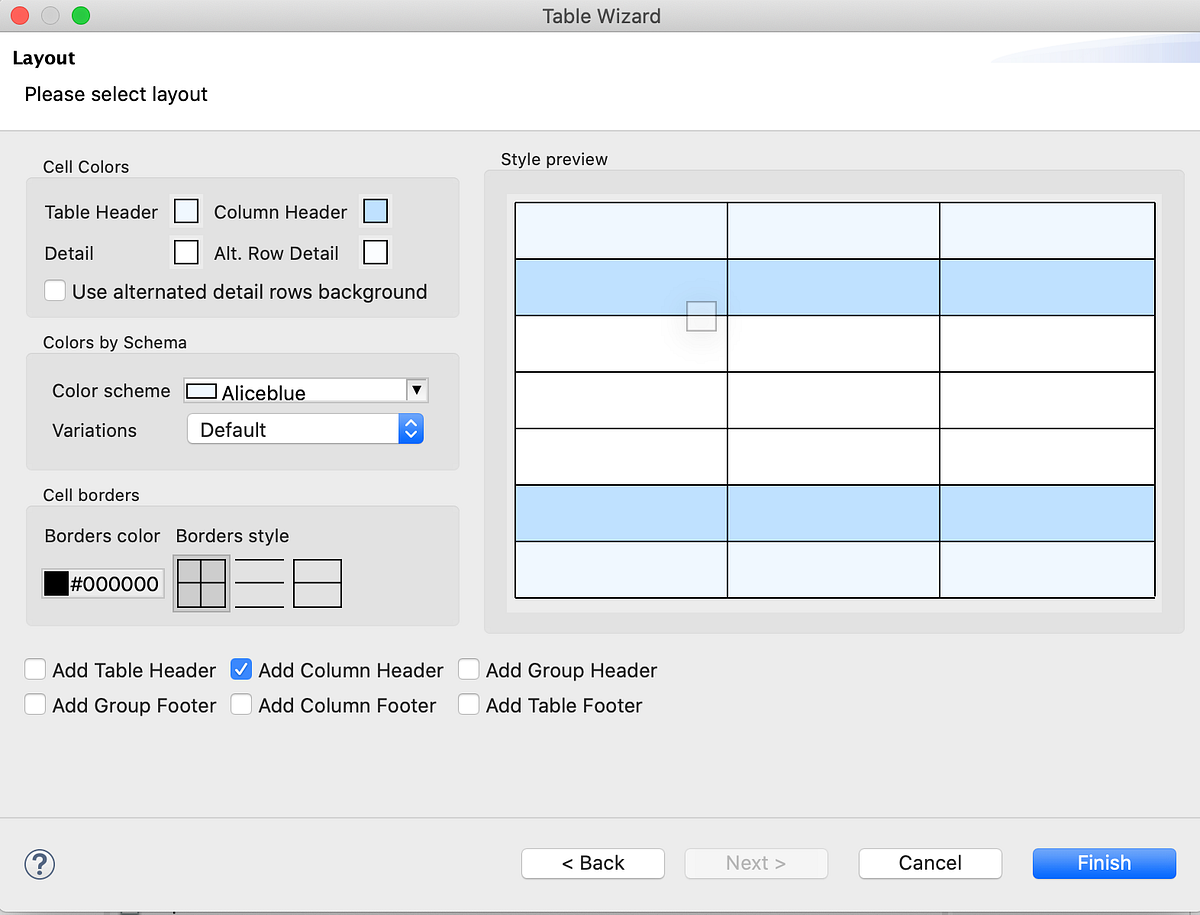Viewport: 1200px width, 915px height.
Task: Select the outer border only style
Action: pos(317,583)
